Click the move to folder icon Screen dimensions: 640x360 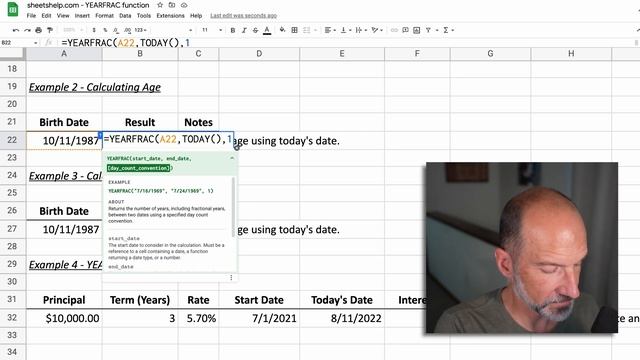(x=172, y=5)
